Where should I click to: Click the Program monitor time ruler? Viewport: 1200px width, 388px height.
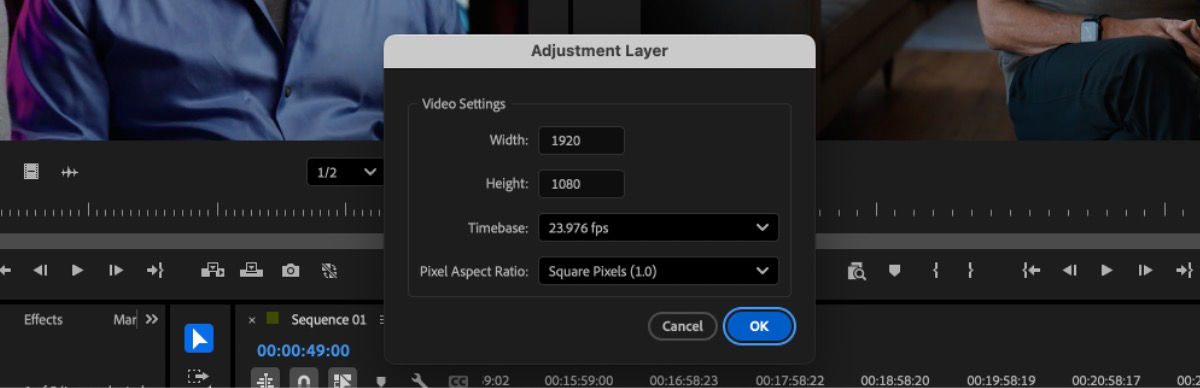[x=1007, y=211]
